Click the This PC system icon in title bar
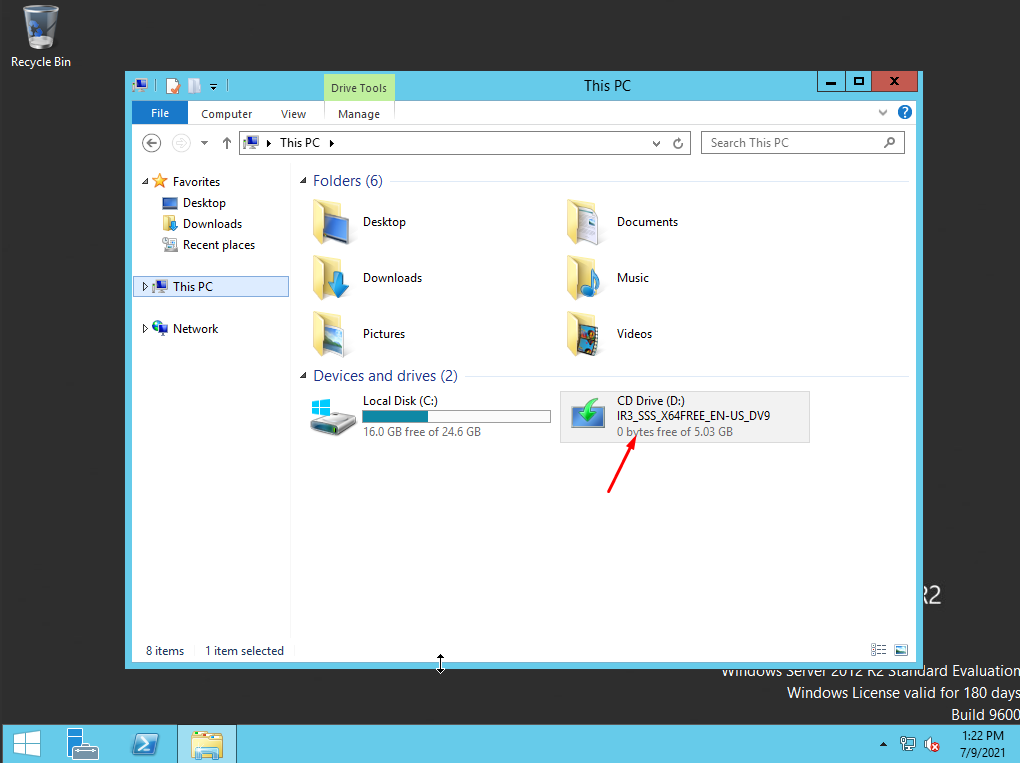Screen dimensions: 1020x763 click(x=140, y=85)
